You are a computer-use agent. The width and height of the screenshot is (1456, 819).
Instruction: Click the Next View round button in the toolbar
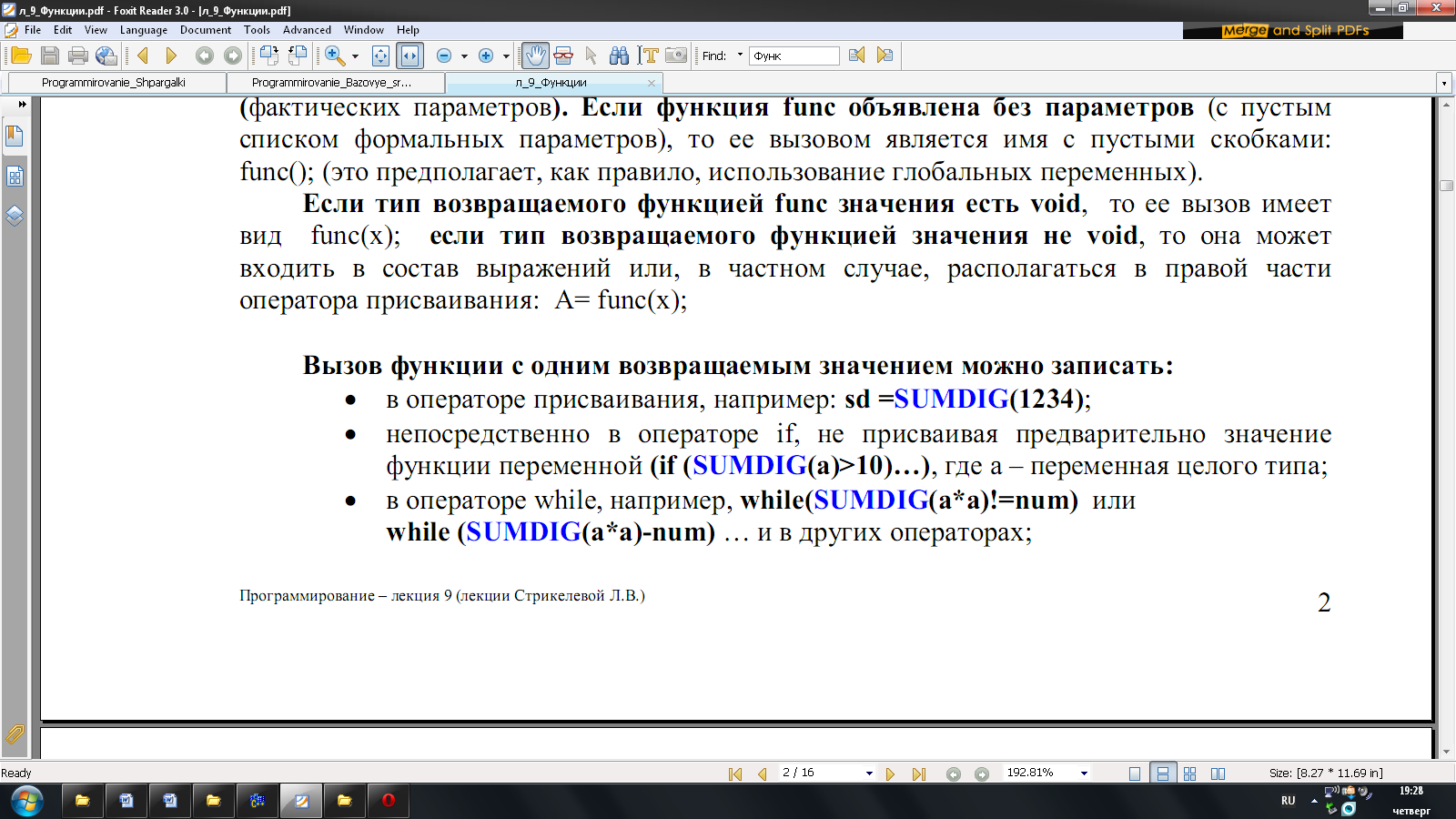pyautogui.click(x=233, y=56)
